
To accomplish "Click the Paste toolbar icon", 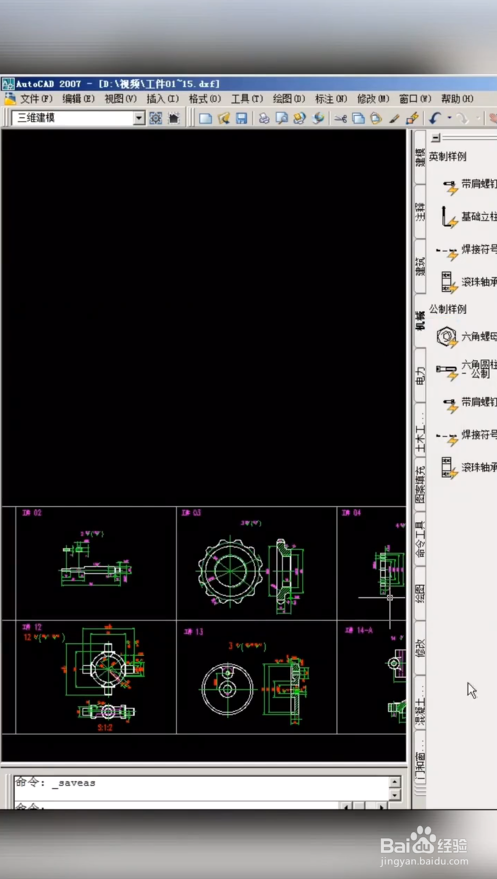I will [376, 118].
